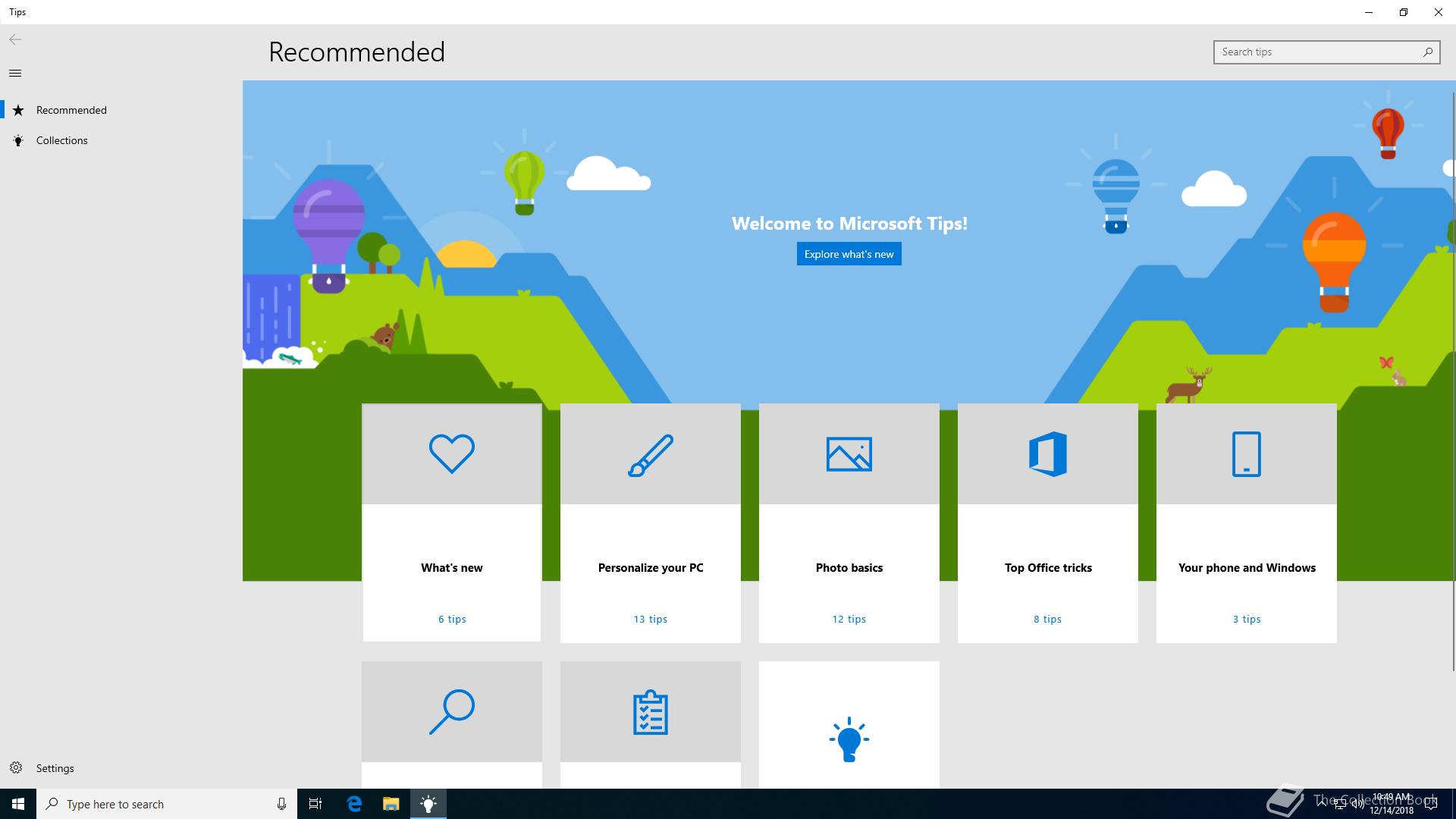
Task: Click the search magnifier in Search tips
Action: click(1428, 52)
